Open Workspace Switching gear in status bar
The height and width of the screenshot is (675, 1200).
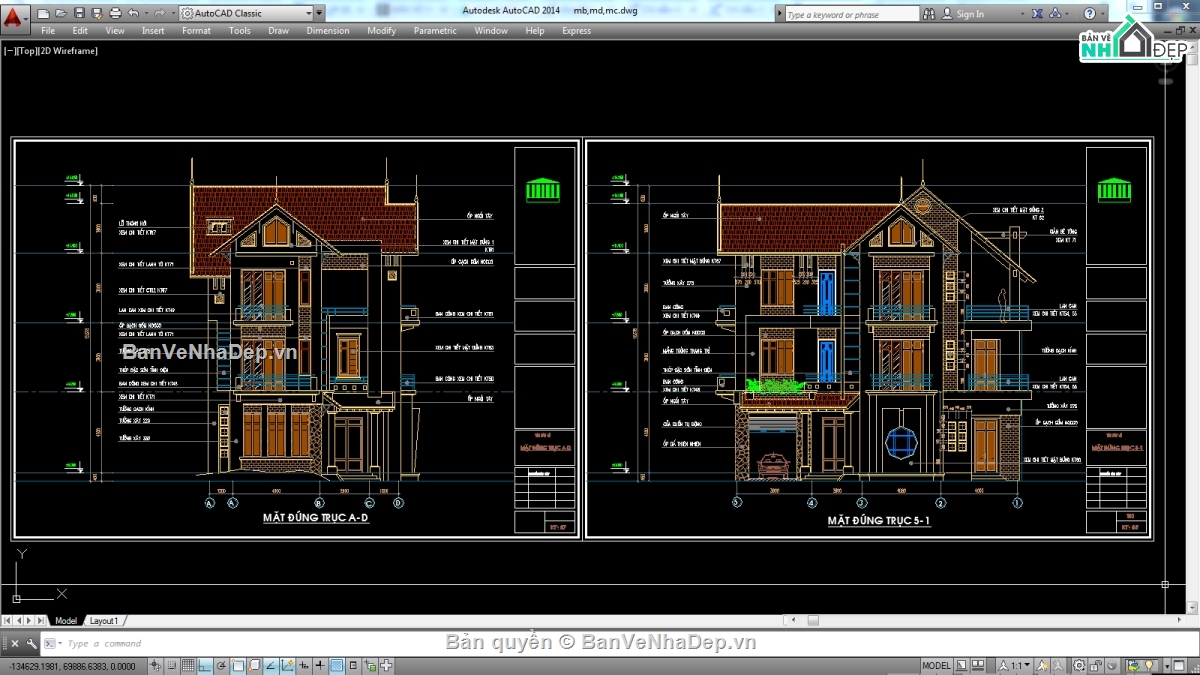[x=1079, y=666]
